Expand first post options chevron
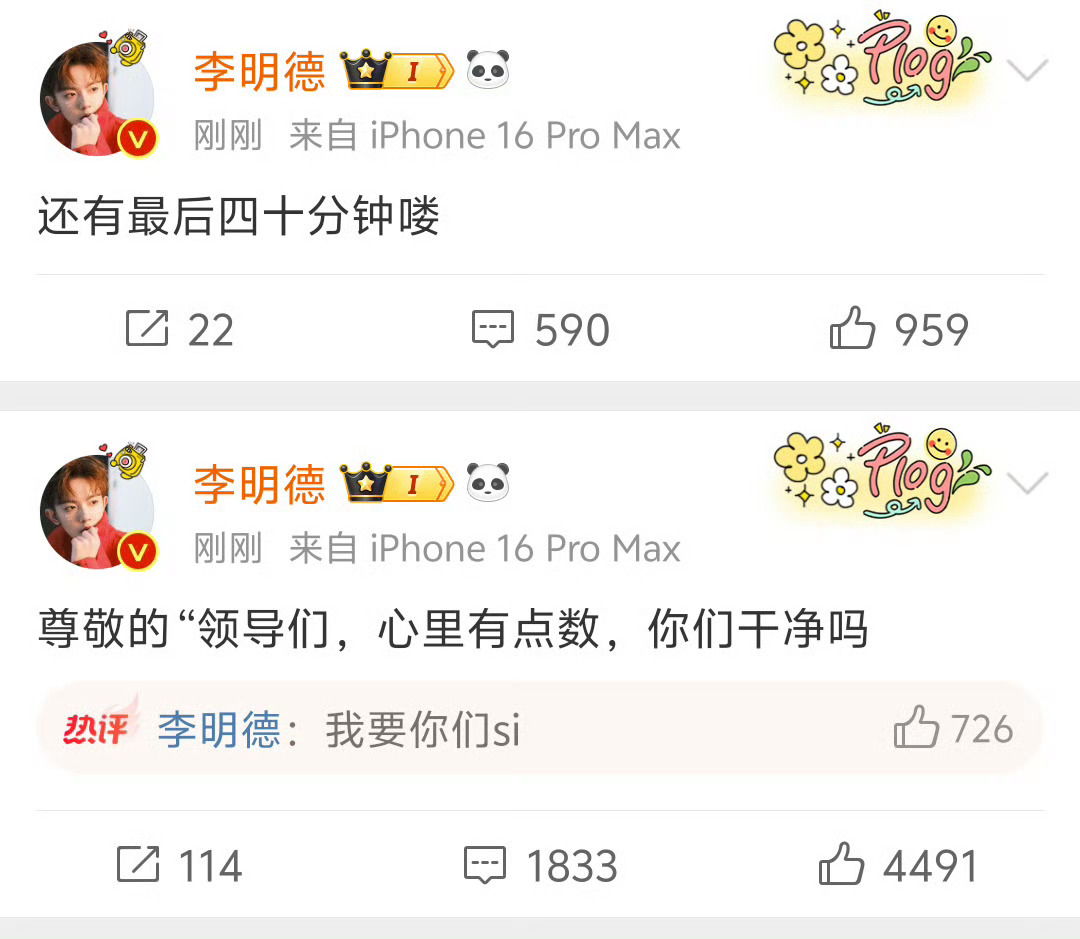1080x939 pixels. [1027, 70]
